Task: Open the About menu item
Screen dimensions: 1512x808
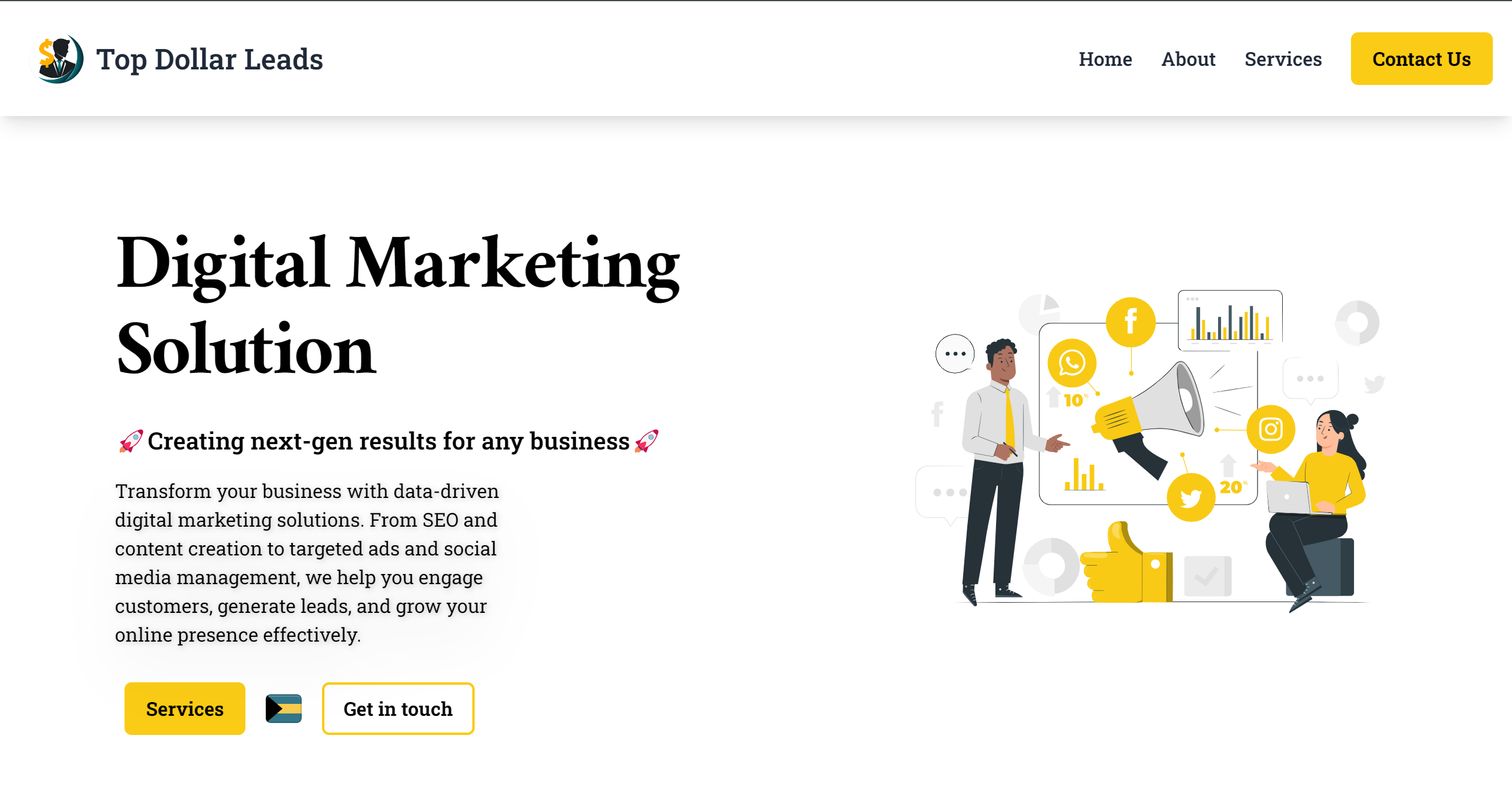Action: coord(1188,59)
